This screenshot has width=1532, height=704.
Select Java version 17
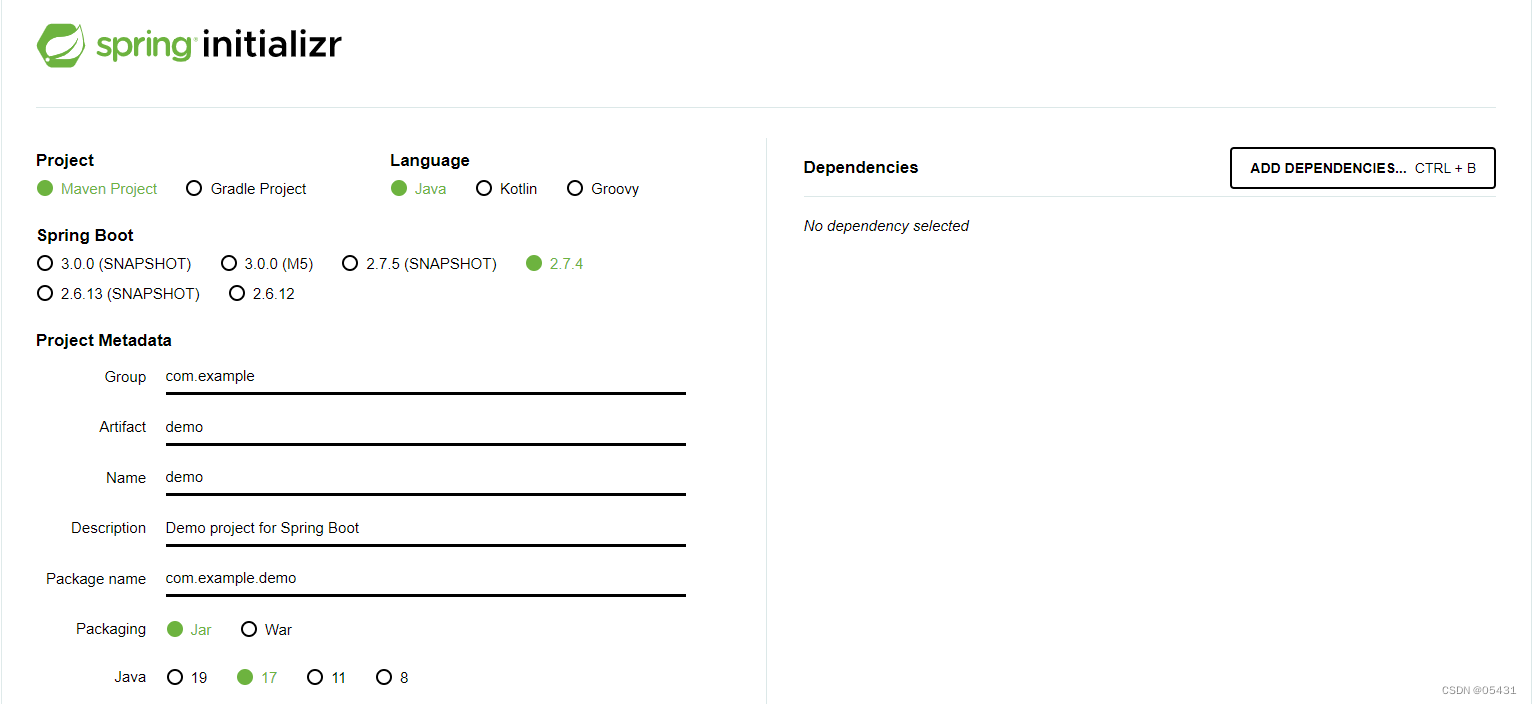pyautogui.click(x=257, y=678)
